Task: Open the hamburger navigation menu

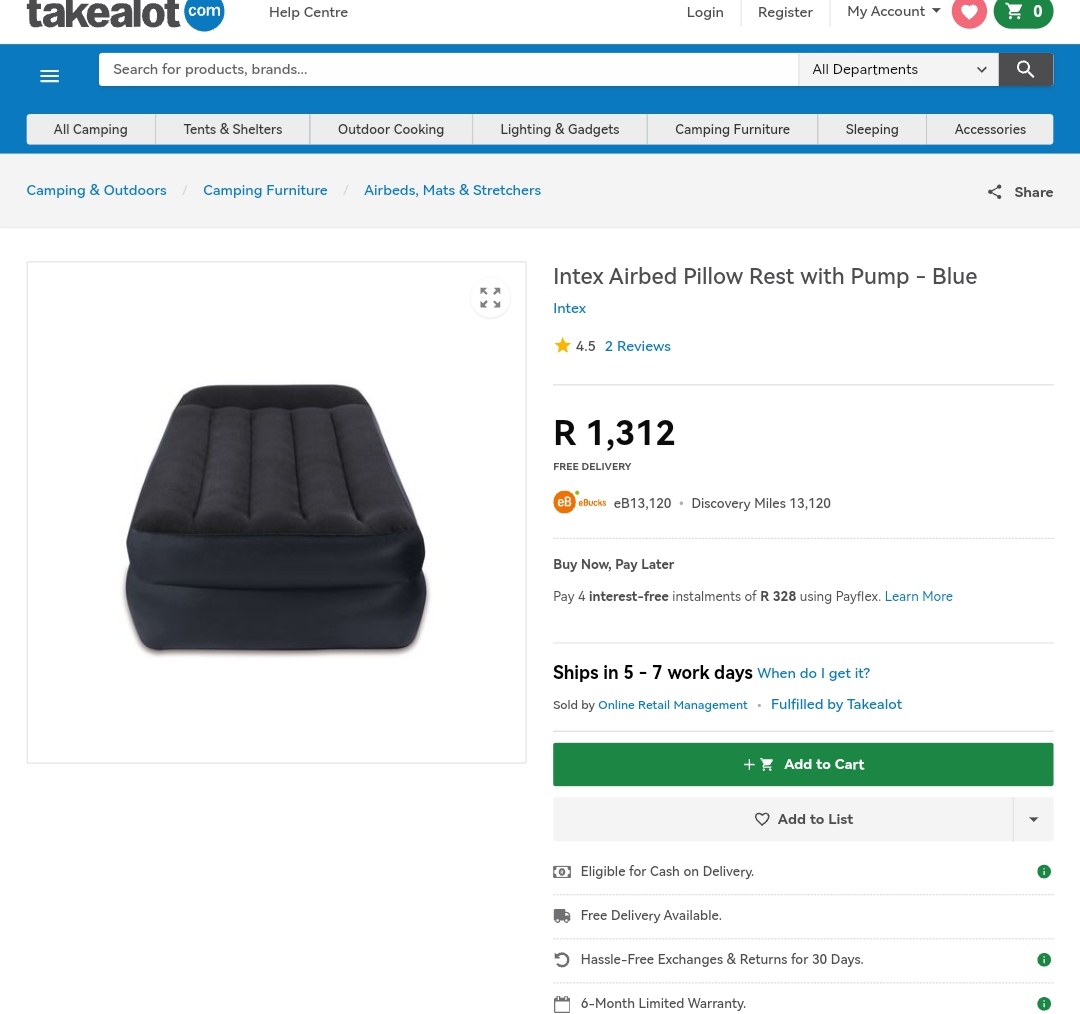Action: [x=49, y=76]
